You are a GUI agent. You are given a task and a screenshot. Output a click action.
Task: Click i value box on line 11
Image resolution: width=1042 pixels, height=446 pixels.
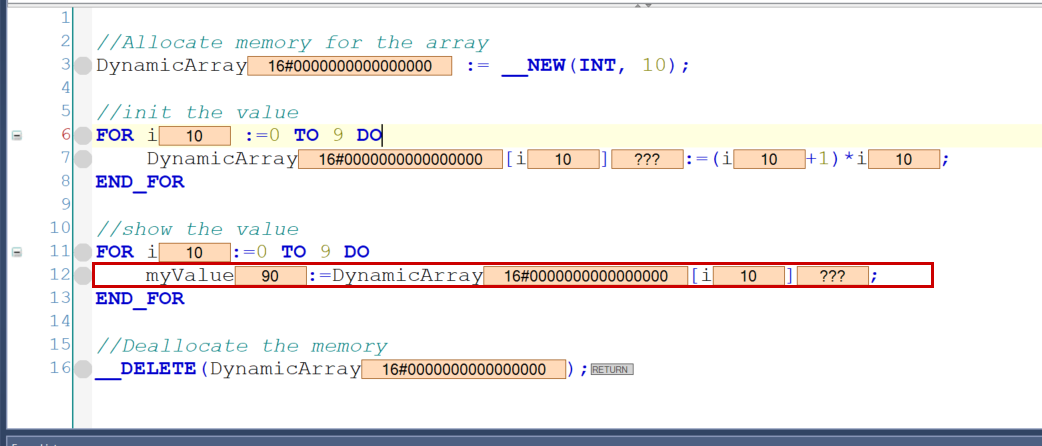coord(195,253)
